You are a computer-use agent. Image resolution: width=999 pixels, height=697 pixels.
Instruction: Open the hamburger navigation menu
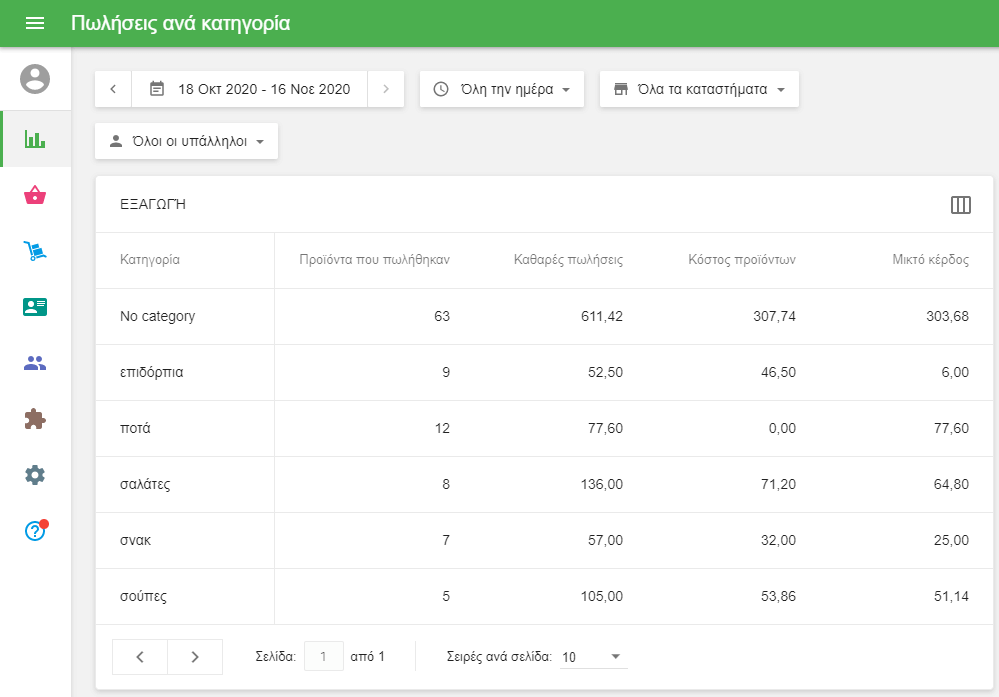(x=35, y=23)
